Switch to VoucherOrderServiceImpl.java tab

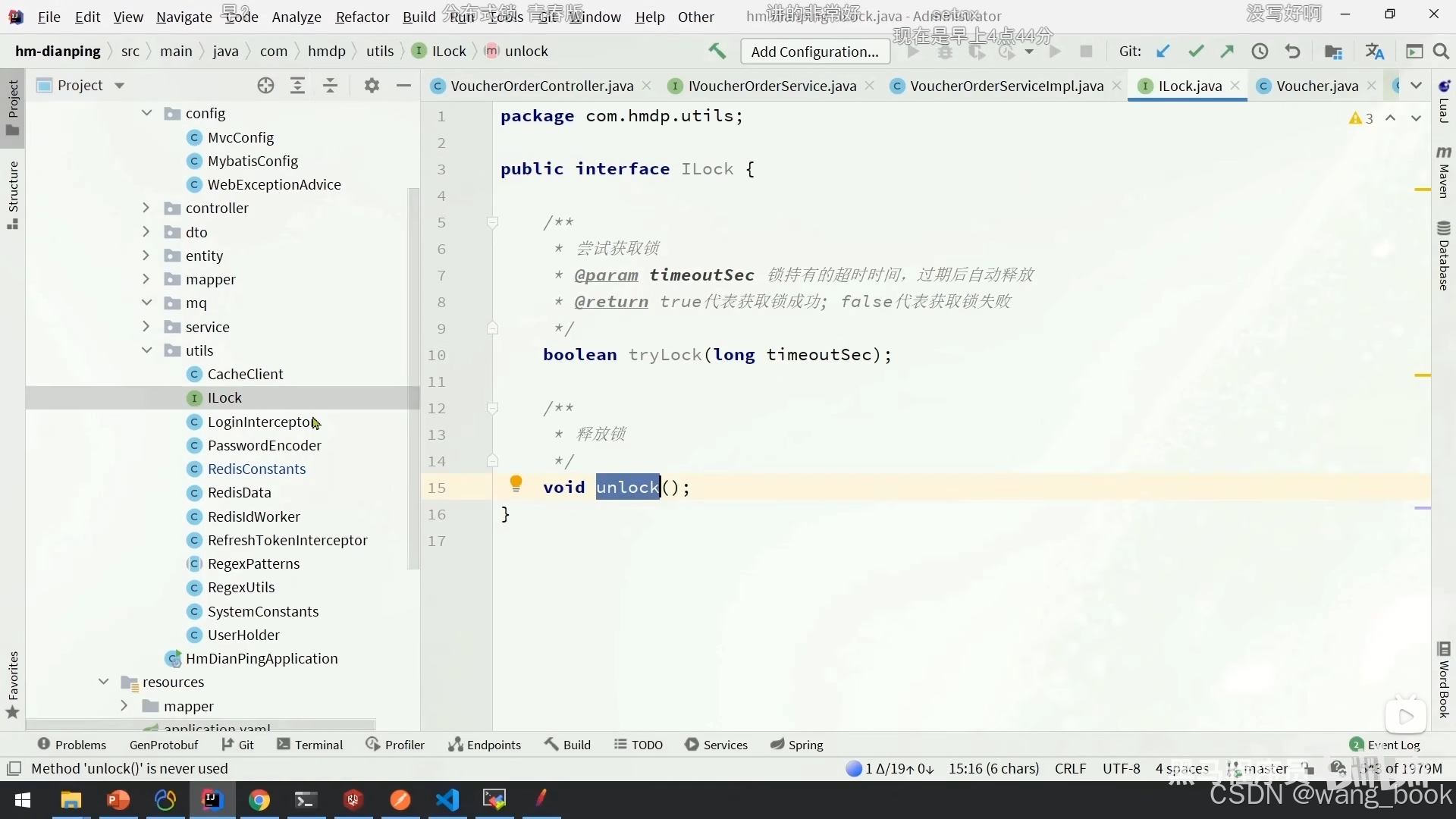(x=1006, y=86)
